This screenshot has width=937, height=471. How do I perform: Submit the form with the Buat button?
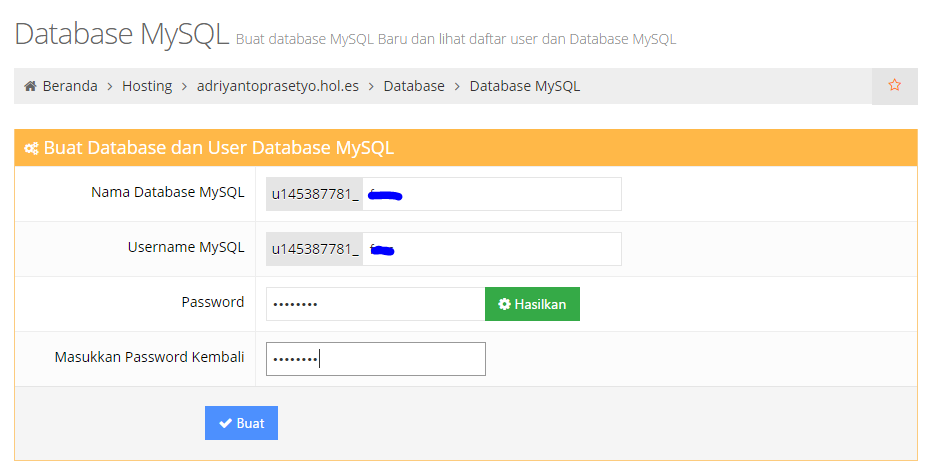[241, 423]
